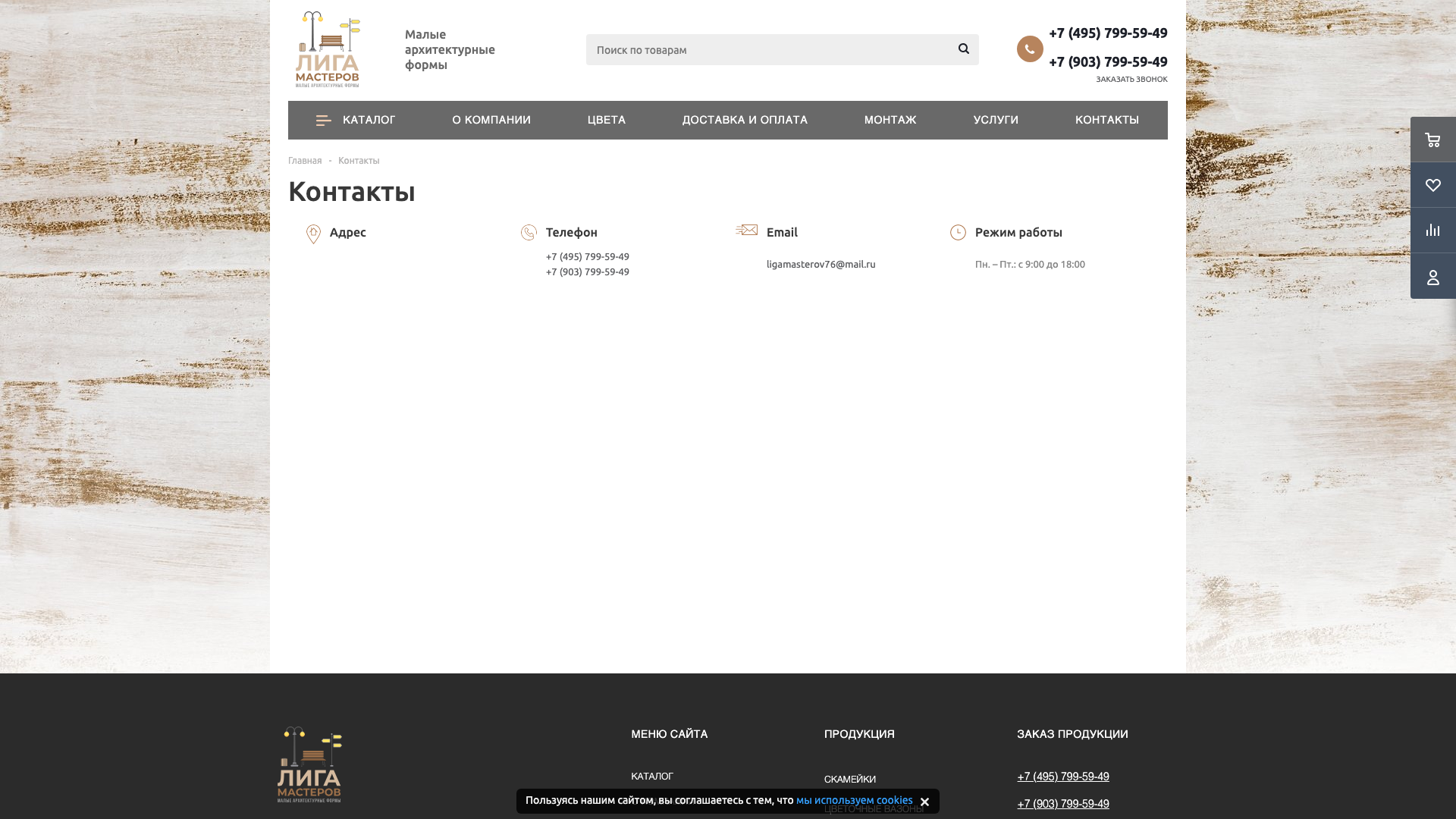The image size is (1456, 819).
Task: Click footer phone +7 (903) 799-59-49
Action: pos(1063,804)
